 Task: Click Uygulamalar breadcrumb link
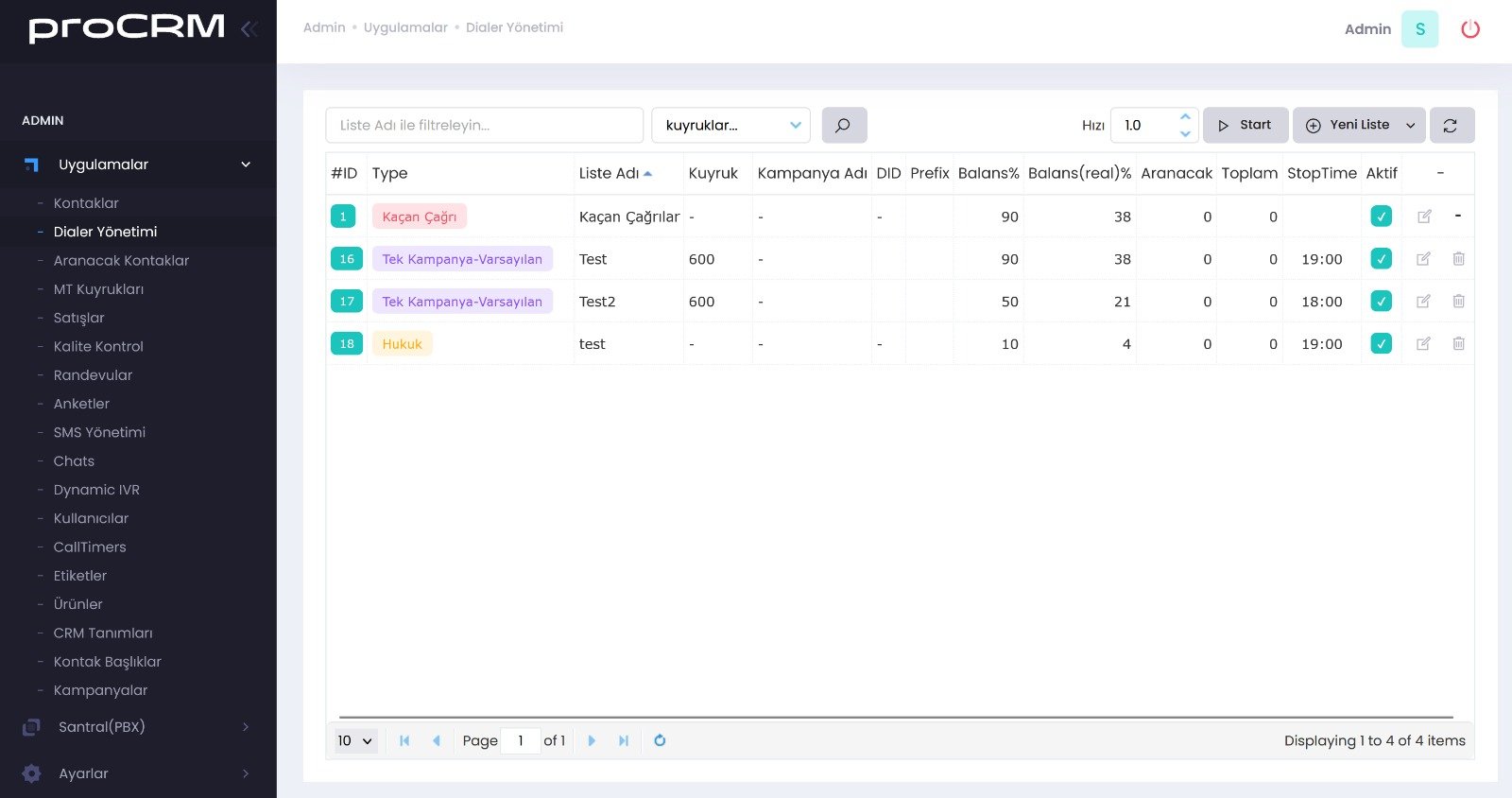point(405,27)
